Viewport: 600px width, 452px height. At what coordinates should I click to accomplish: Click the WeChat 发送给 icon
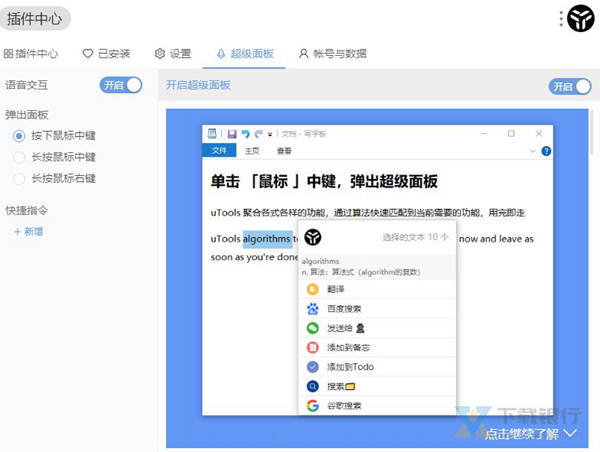coord(313,328)
